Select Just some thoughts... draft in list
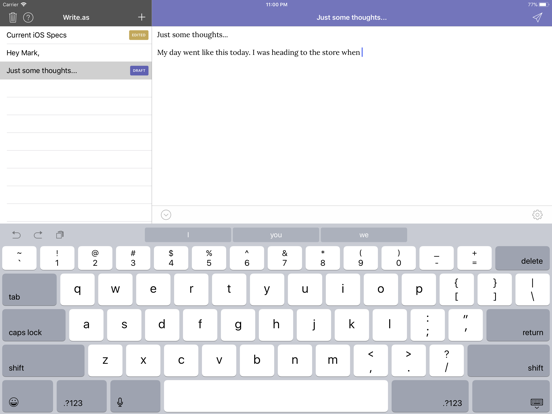 (76, 70)
